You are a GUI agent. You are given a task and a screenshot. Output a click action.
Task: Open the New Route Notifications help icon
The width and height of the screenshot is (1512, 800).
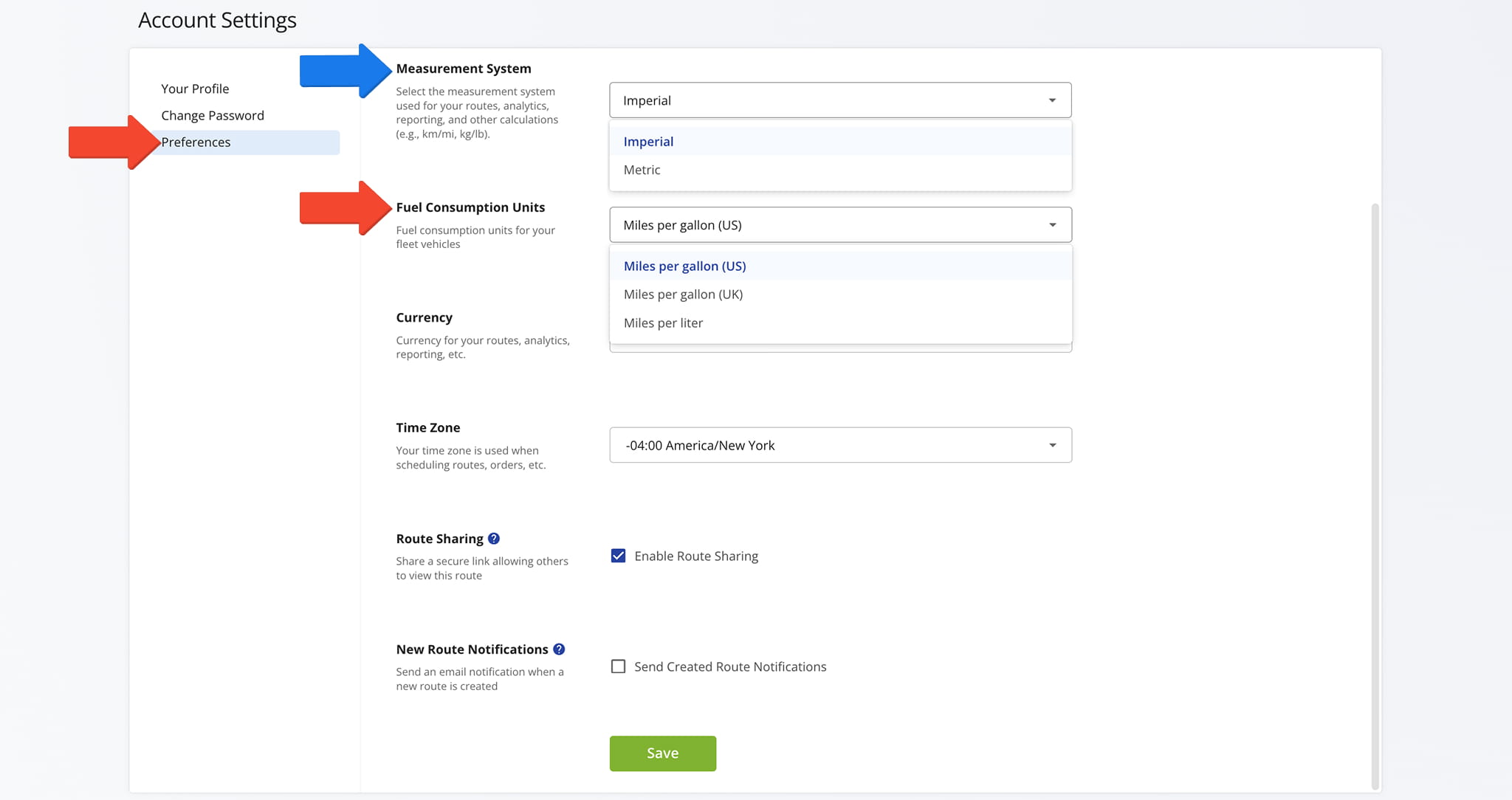point(559,649)
